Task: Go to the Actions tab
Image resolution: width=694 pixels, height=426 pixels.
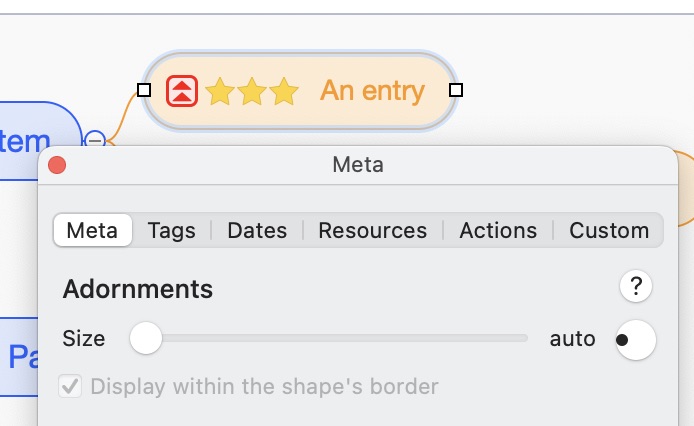Action: pos(498,230)
